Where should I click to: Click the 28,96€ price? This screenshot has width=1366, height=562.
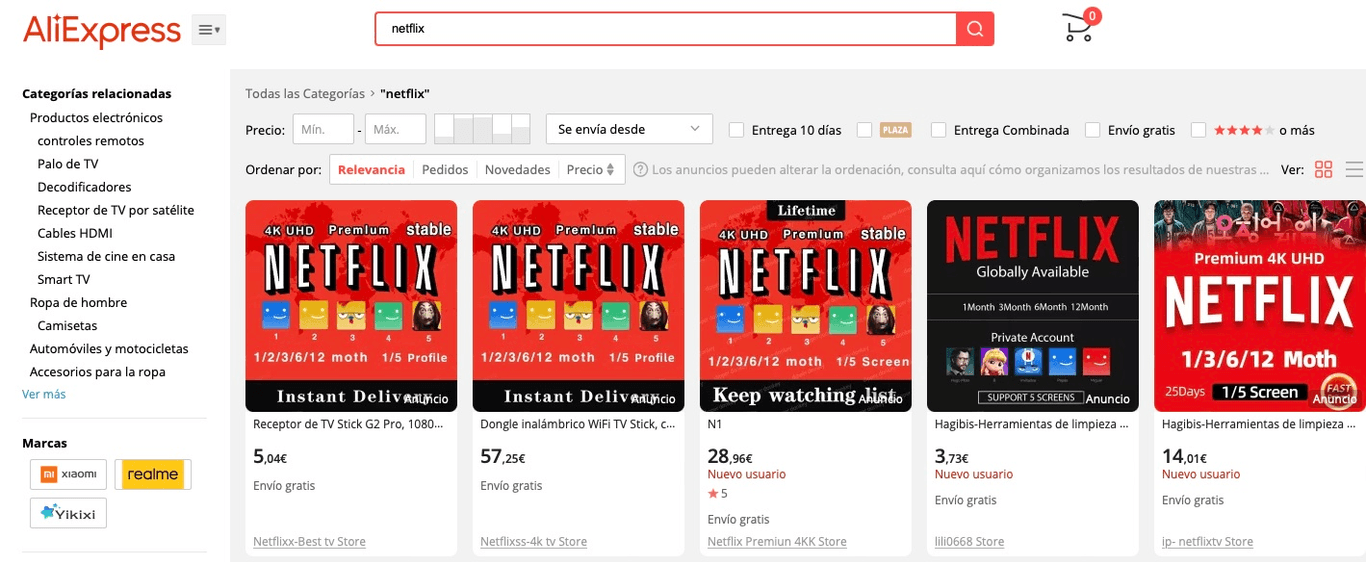point(730,457)
